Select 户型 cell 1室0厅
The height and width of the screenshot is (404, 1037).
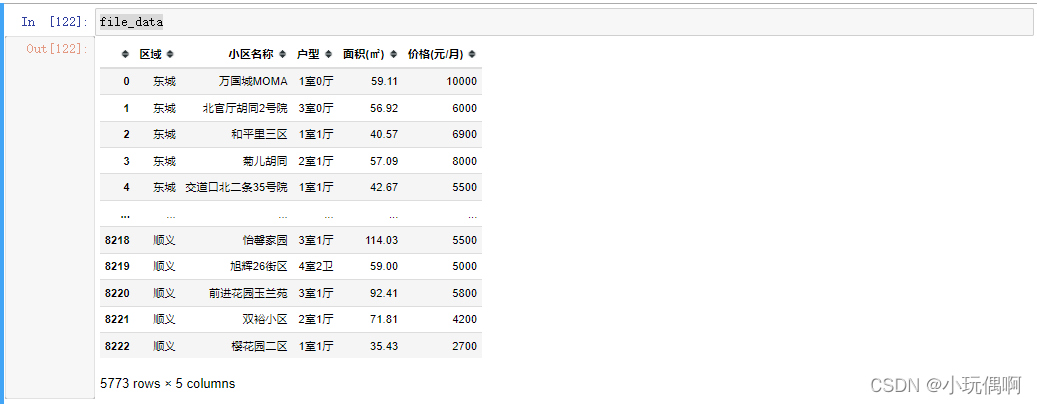(316, 81)
